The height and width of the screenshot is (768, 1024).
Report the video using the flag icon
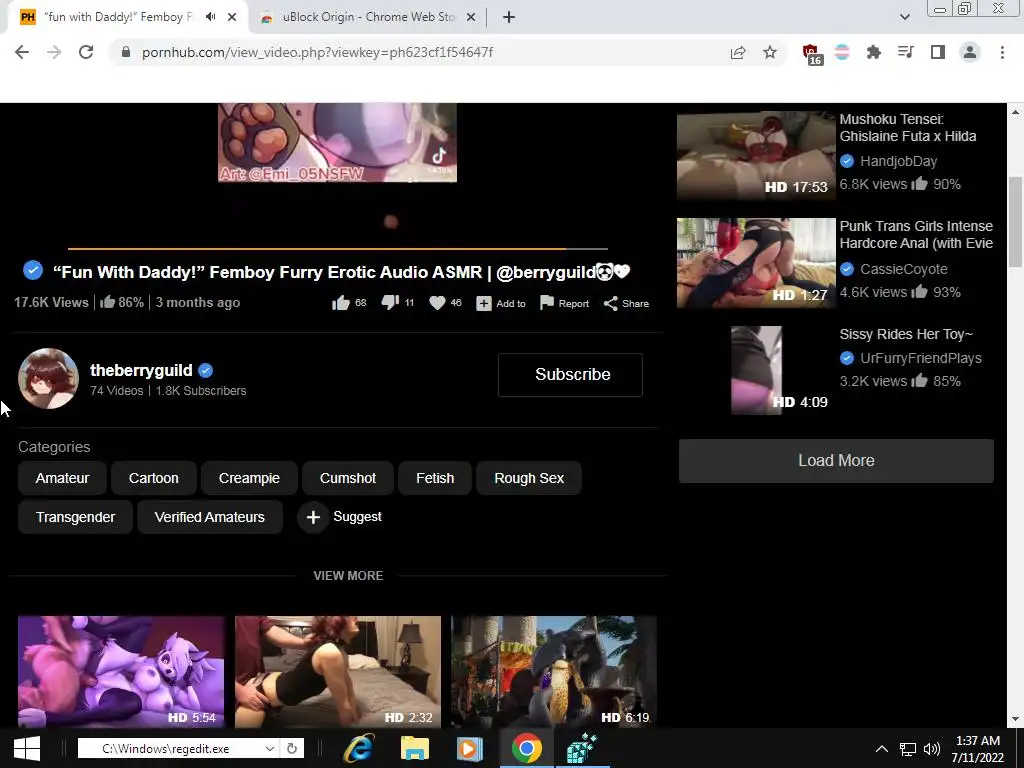(564, 303)
